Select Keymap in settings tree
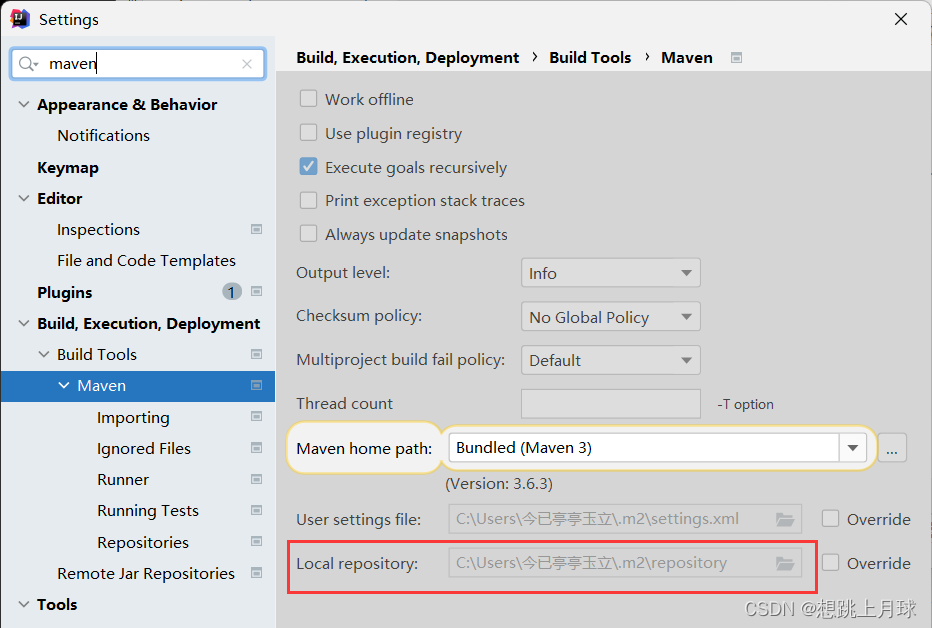Image resolution: width=932 pixels, height=628 pixels. point(68,168)
